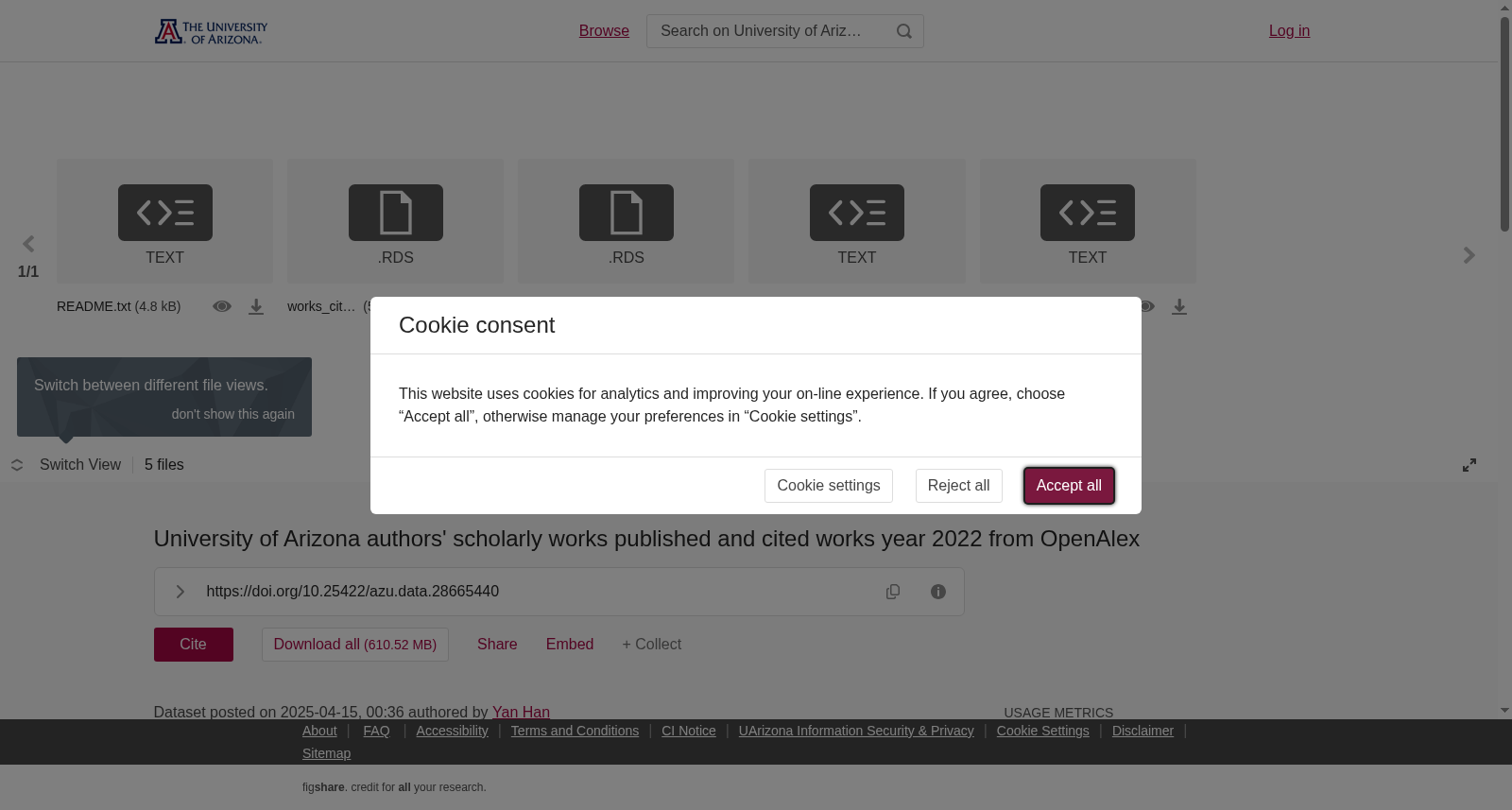Accept all cookies

1069,486
